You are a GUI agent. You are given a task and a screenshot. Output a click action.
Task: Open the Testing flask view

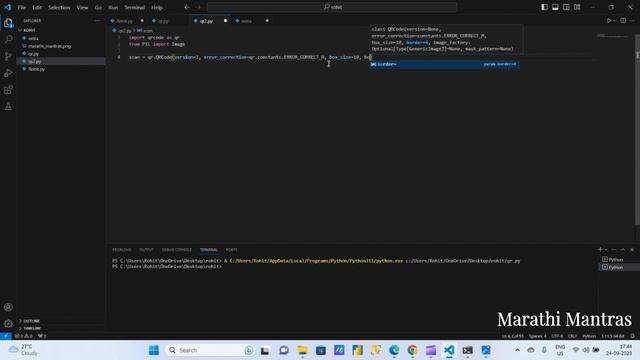(8, 107)
